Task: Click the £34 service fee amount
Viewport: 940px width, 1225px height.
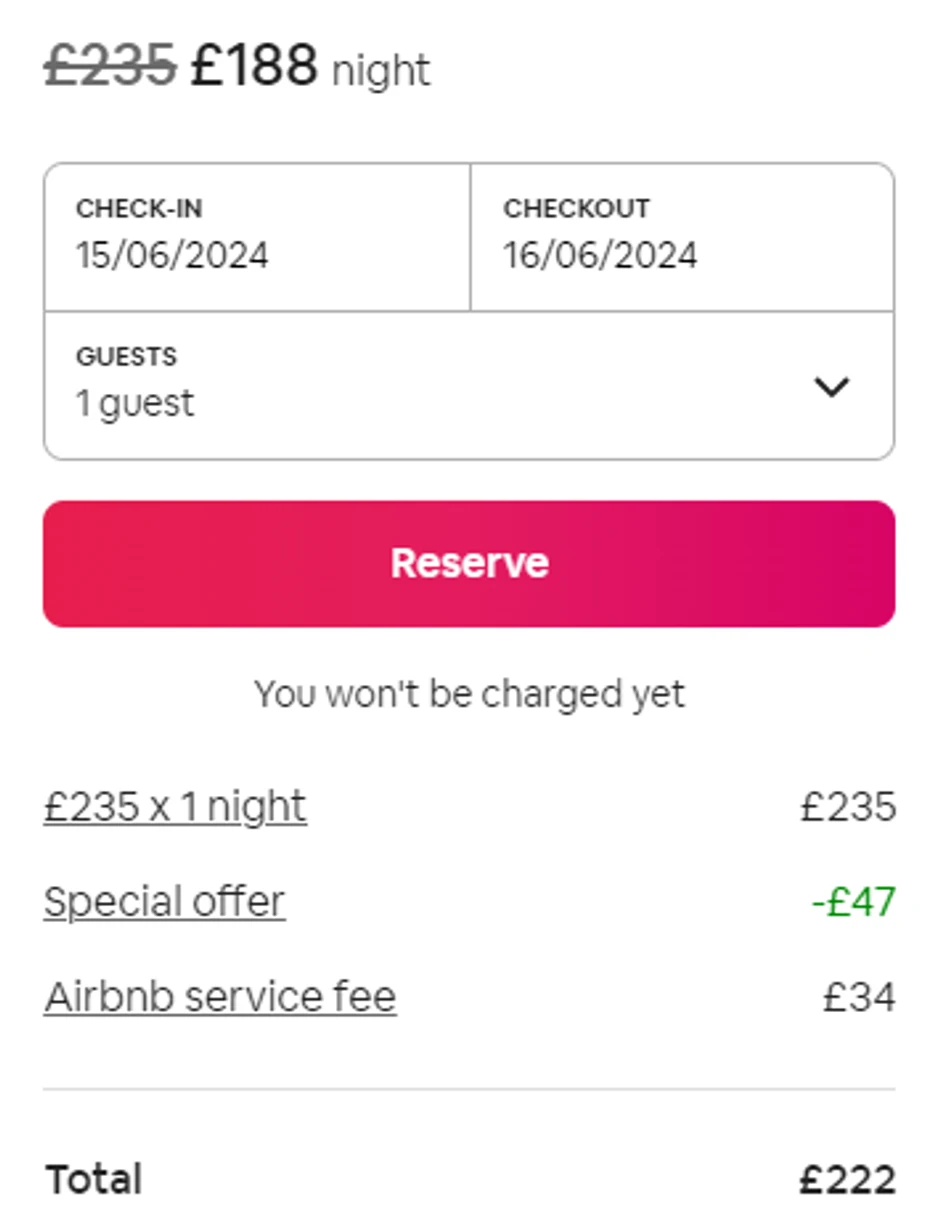Action: (859, 997)
